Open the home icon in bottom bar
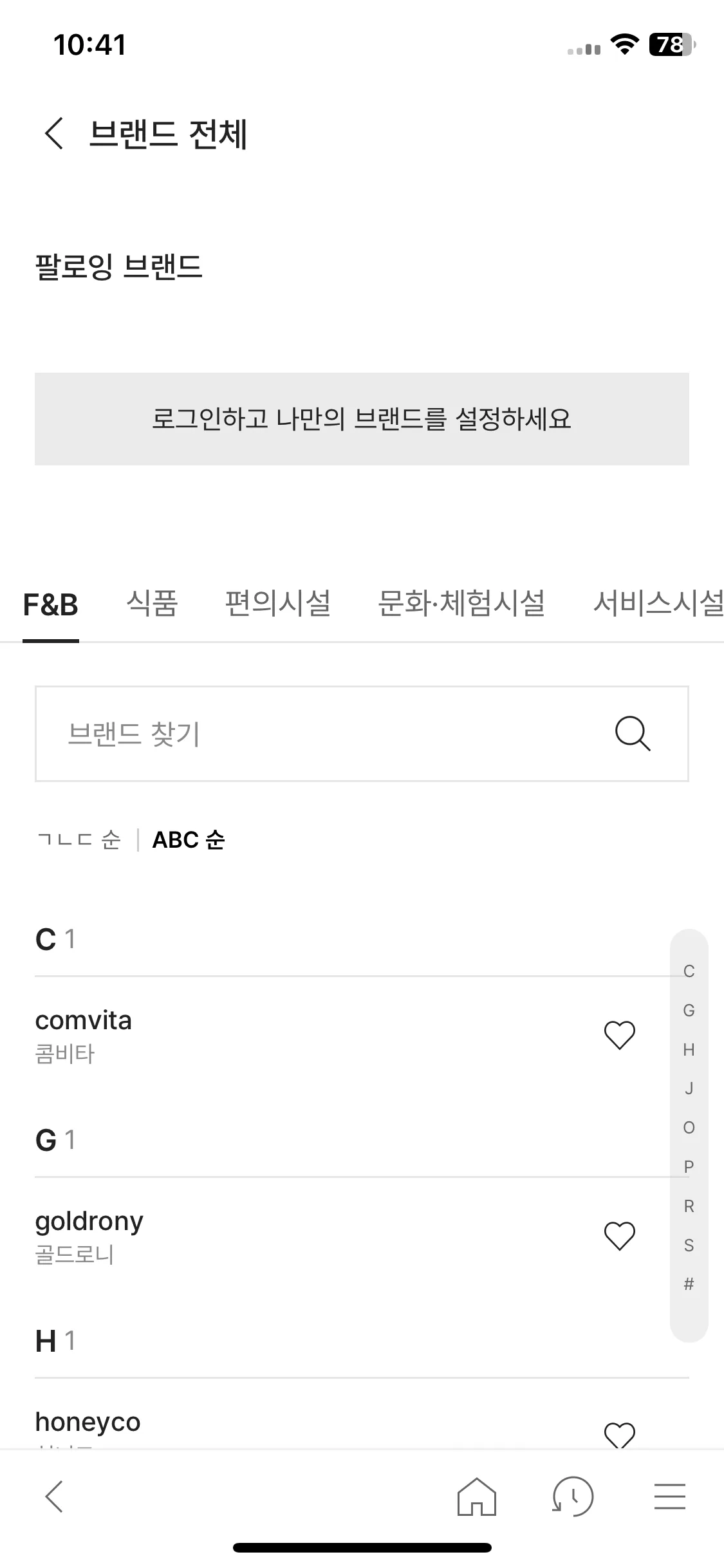 click(477, 1496)
